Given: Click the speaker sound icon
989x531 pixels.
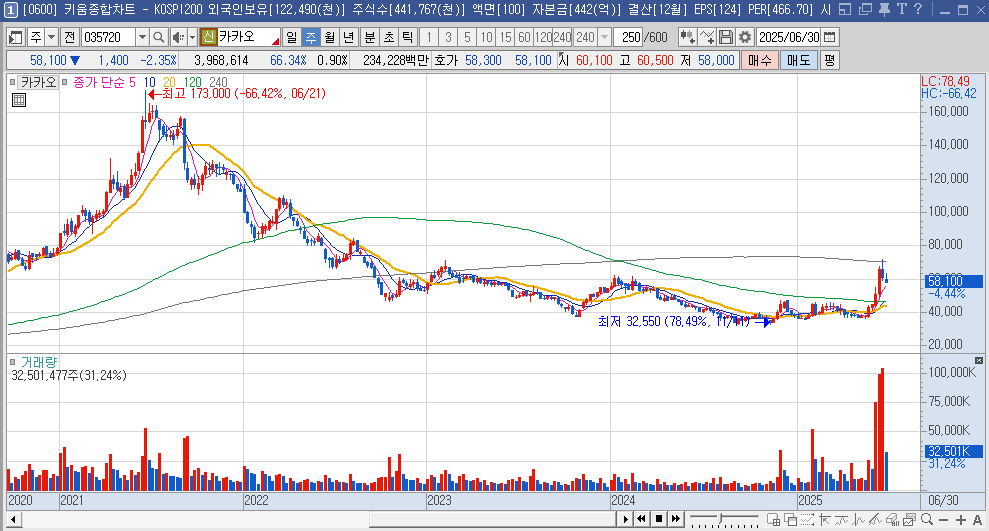Looking at the screenshot, I should pos(178,37).
